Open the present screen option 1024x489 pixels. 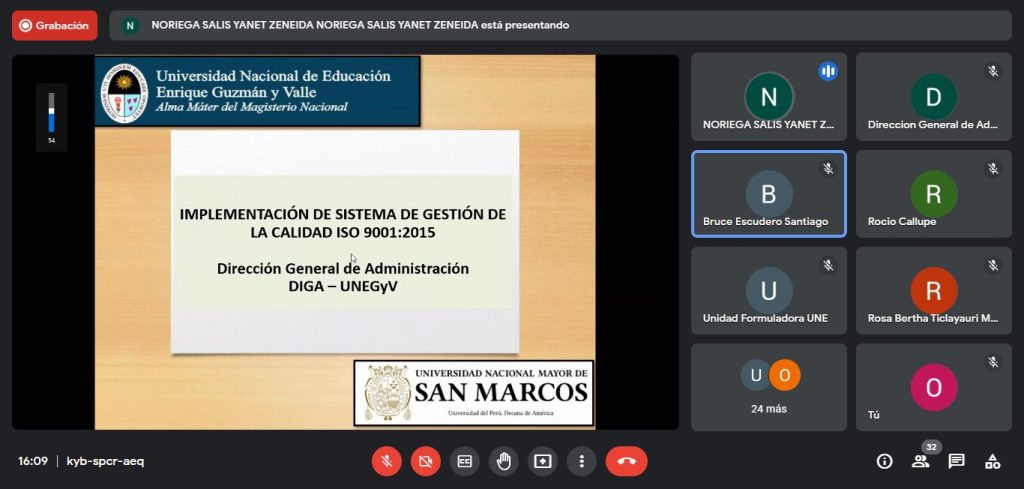(542, 462)
